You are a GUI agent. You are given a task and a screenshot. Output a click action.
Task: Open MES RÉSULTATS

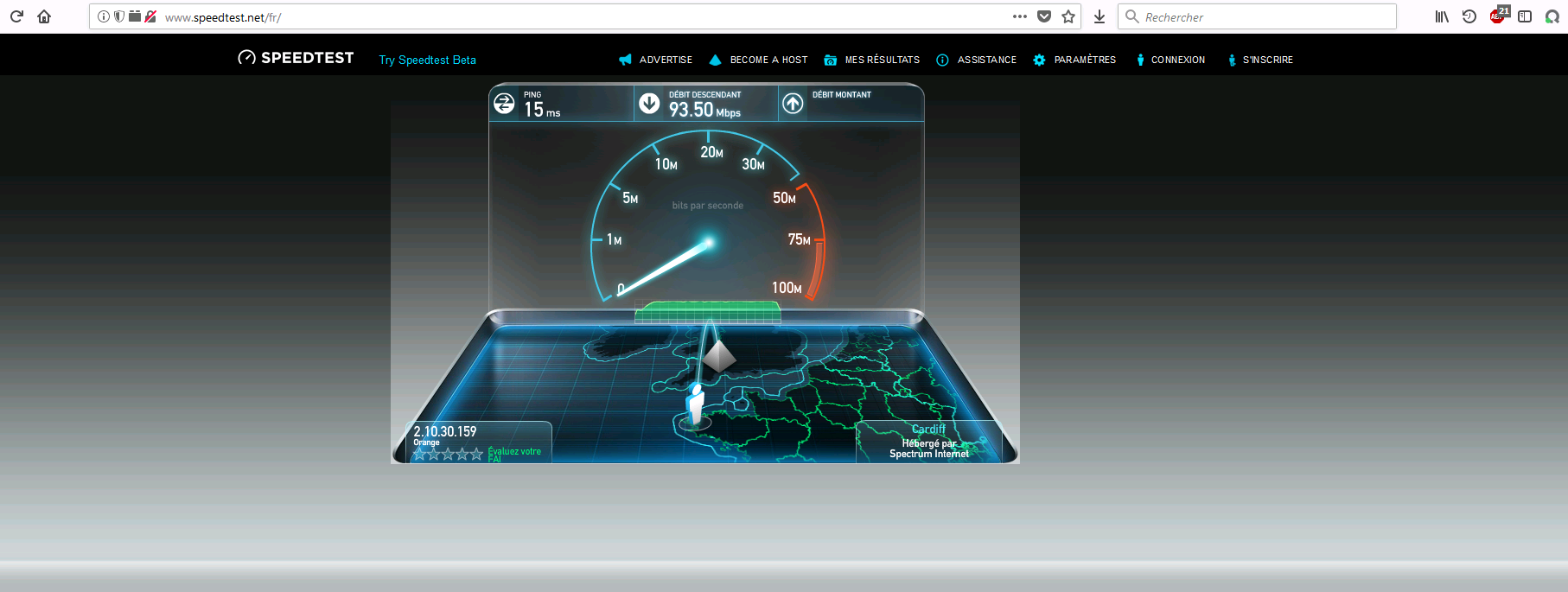click(872, 60)
